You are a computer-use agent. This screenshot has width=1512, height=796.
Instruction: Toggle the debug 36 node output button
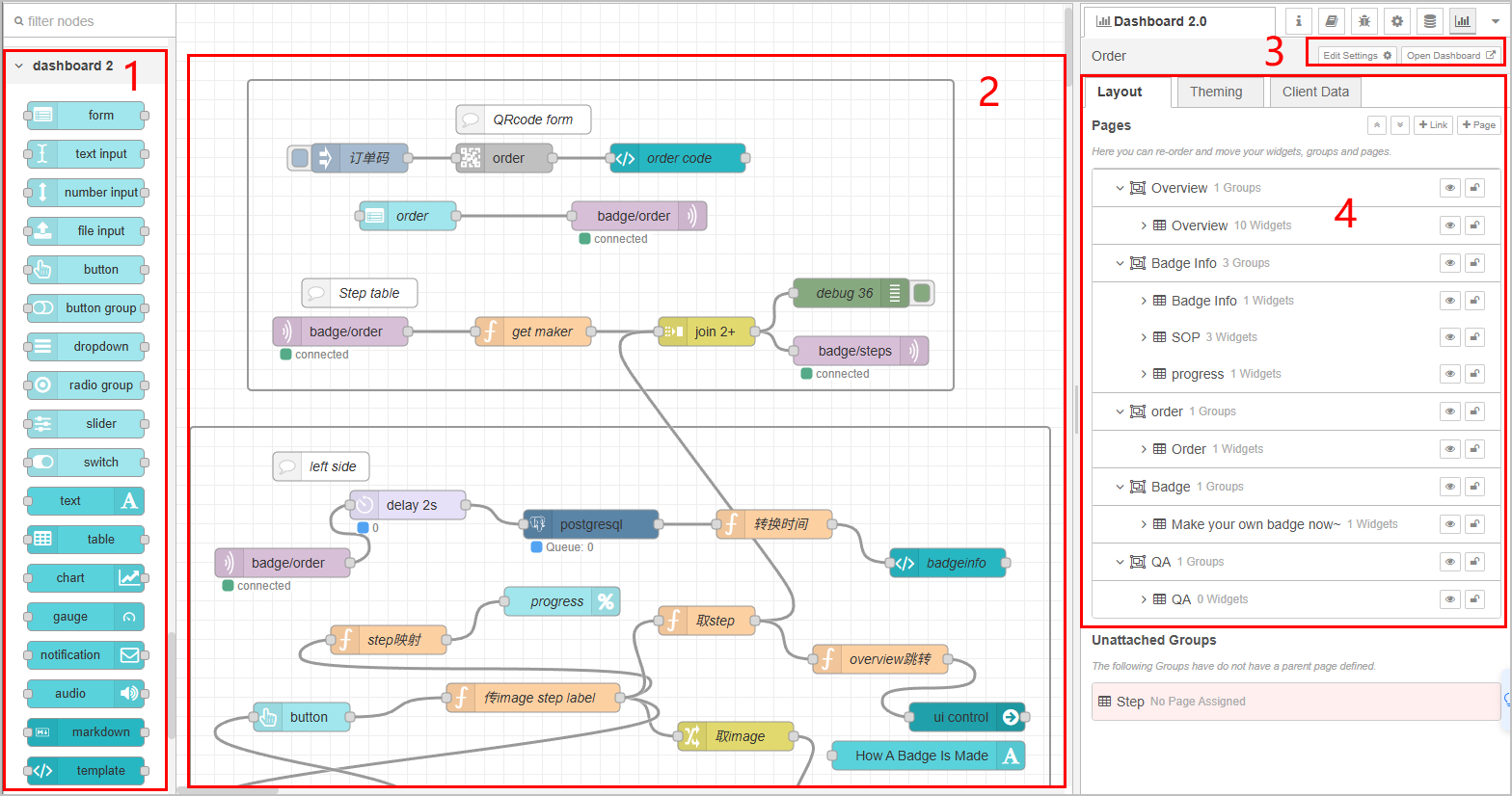[922, 293]
